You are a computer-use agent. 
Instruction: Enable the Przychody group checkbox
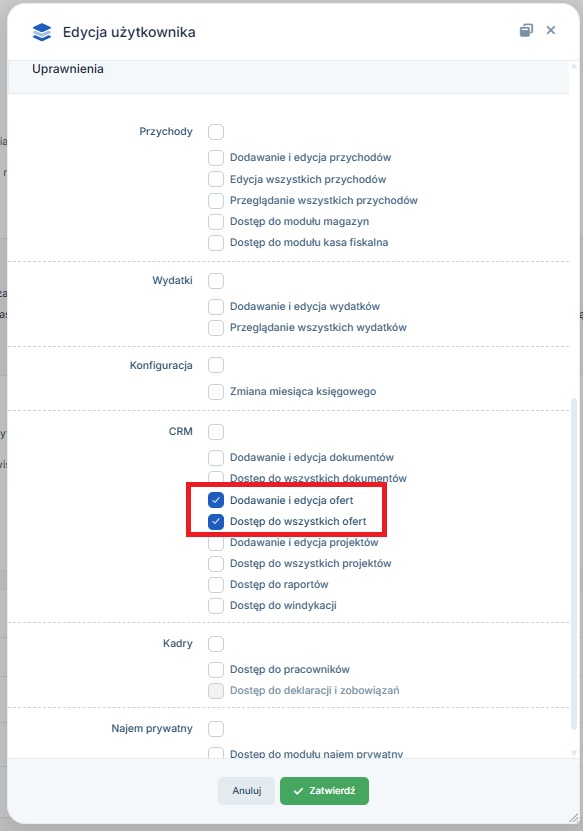pyautogui.click(x=216, y=131)
